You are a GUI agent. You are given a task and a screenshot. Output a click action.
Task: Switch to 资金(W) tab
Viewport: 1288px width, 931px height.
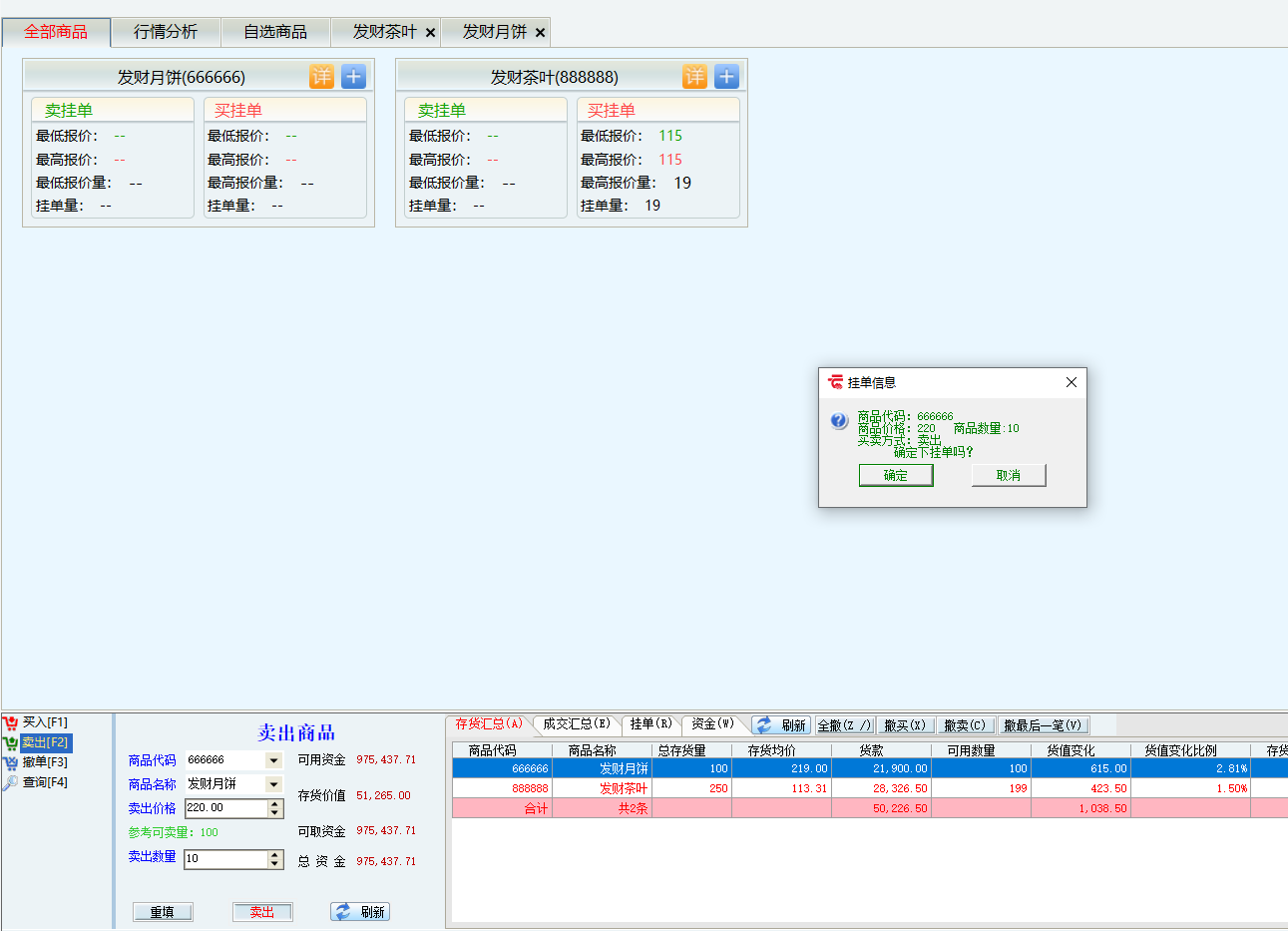tap(712, 723)
